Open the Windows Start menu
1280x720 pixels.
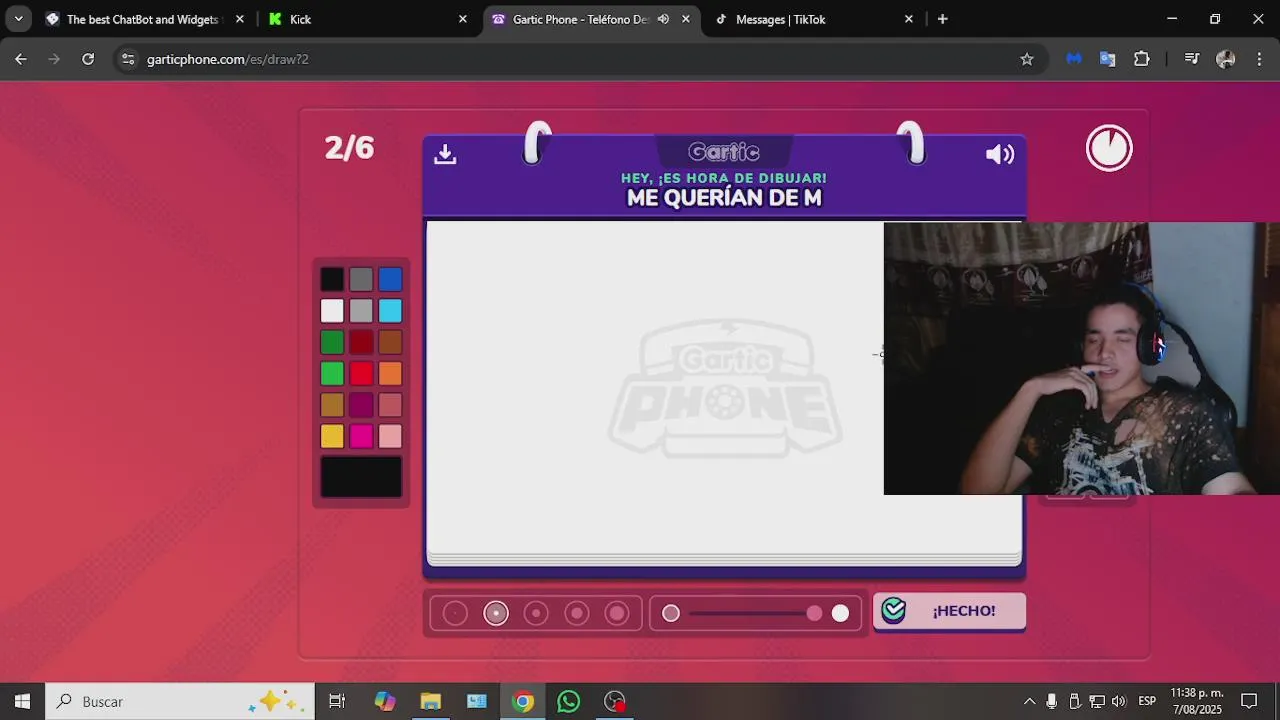(22, 701)
